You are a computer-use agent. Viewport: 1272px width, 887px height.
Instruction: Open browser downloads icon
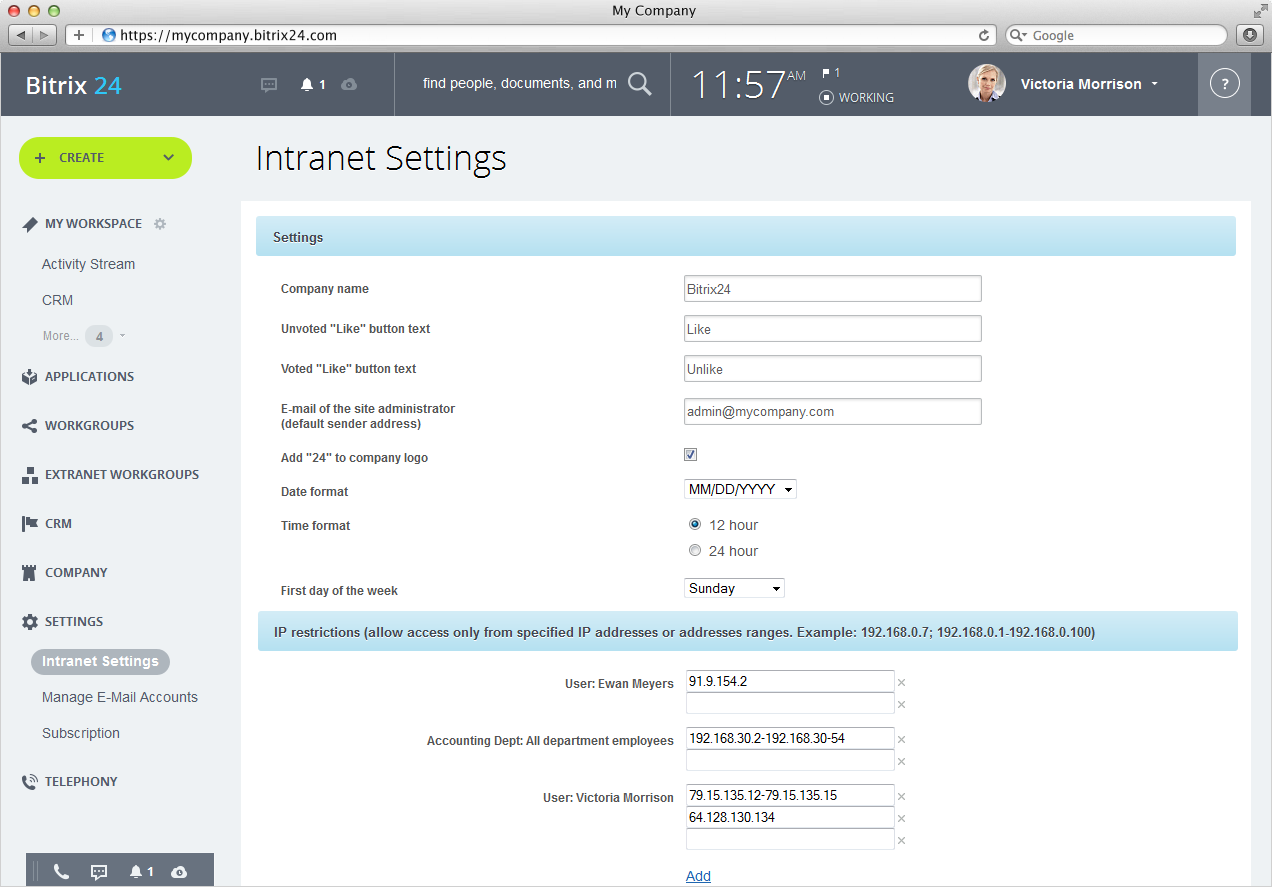pyautogui.click(x=1249, y=35)
